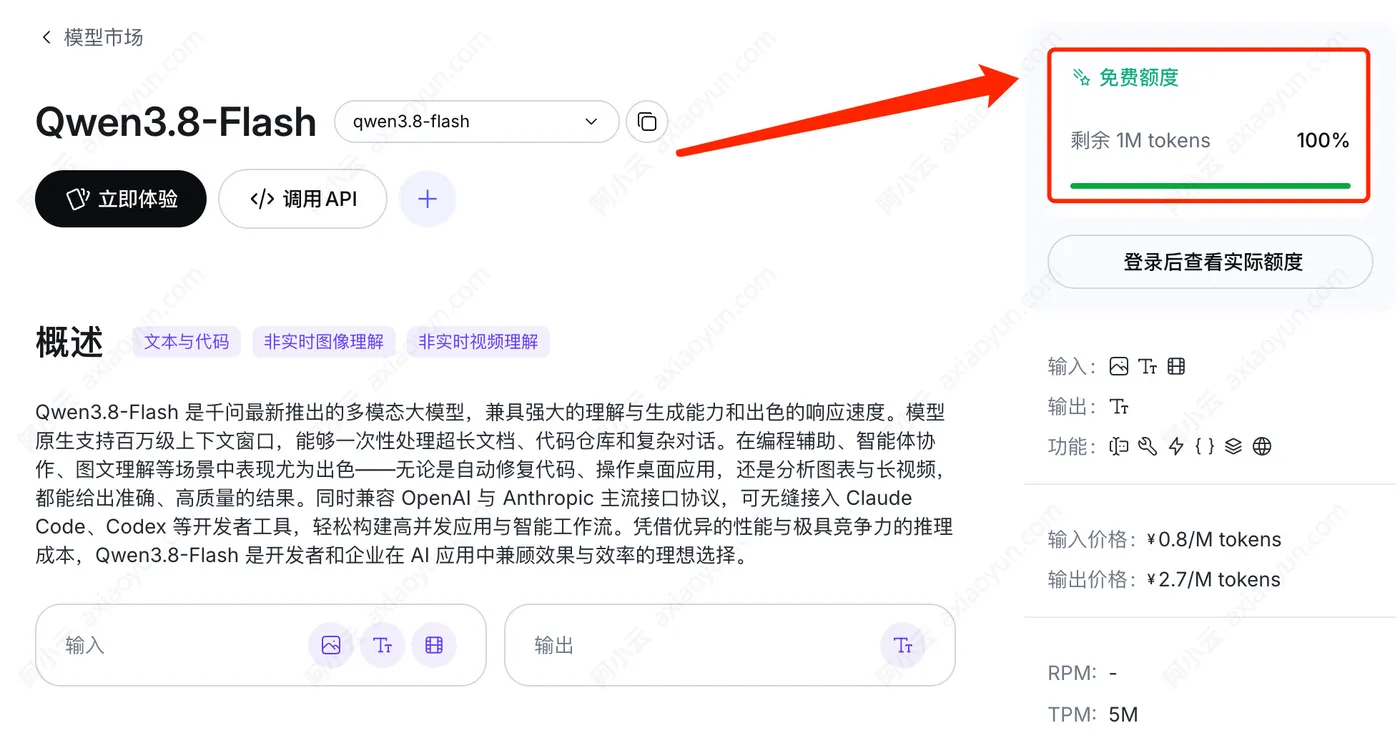Go back via the 模型市场 link

point(103,38)
